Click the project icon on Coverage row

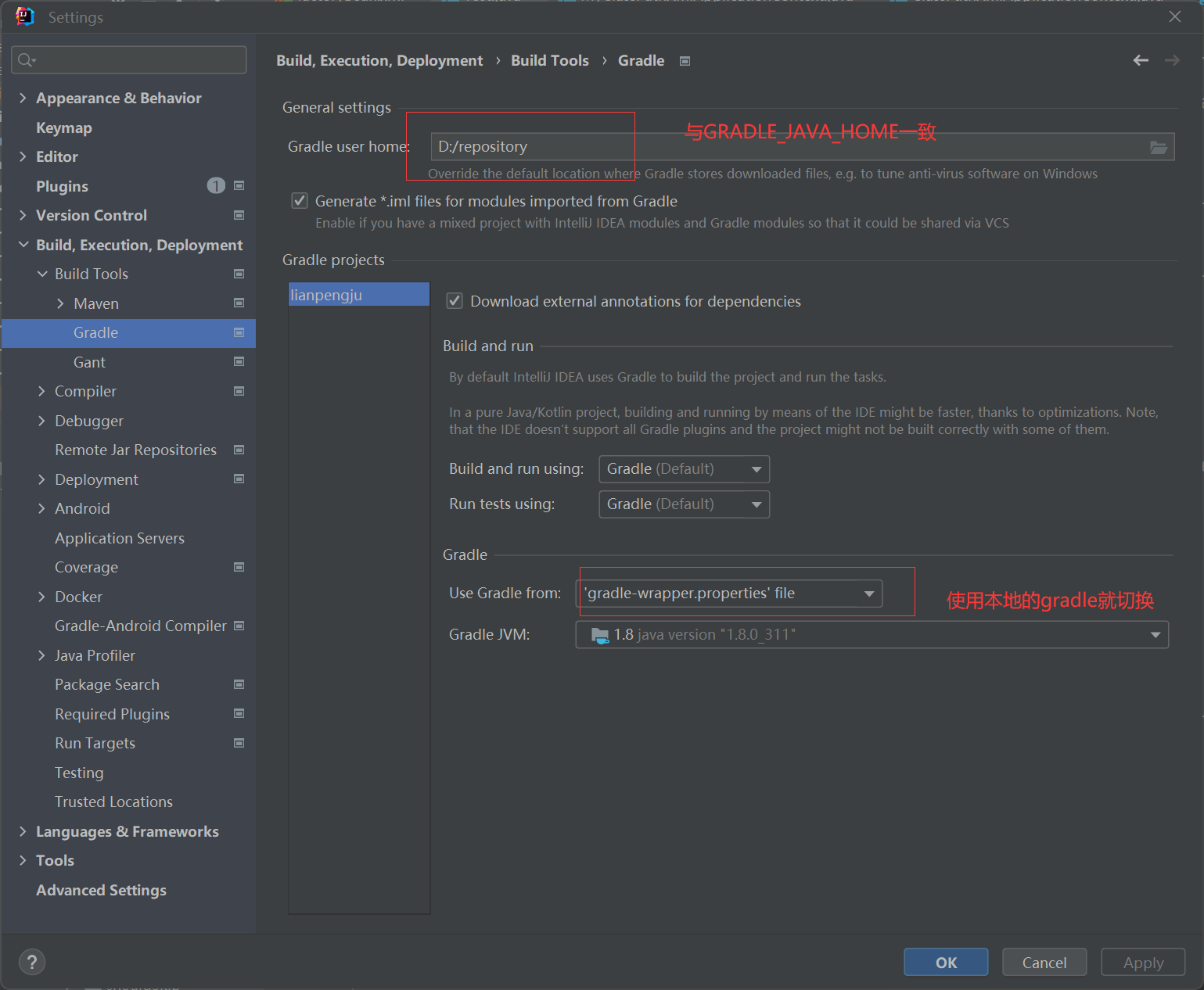[239, 567]
